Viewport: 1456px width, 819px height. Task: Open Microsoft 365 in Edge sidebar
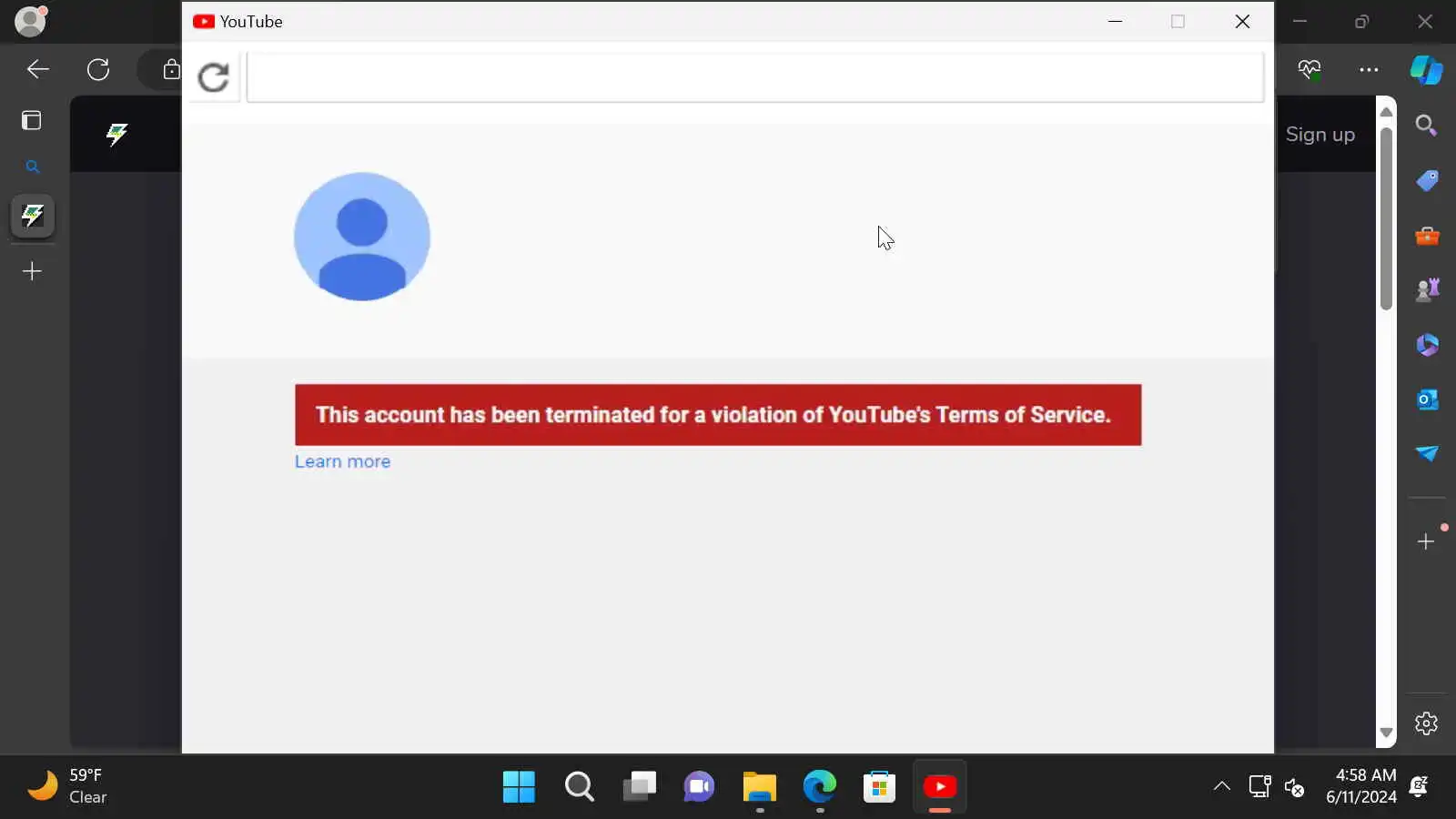(1427, 344)
